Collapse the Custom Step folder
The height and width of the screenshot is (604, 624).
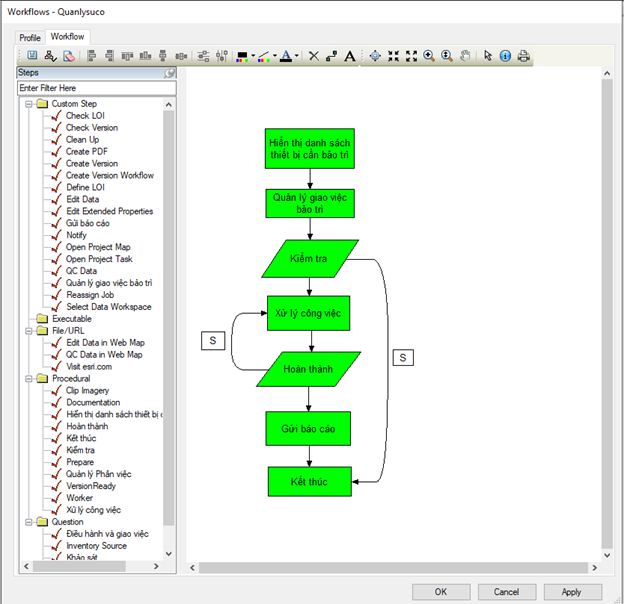click(28, 104)
